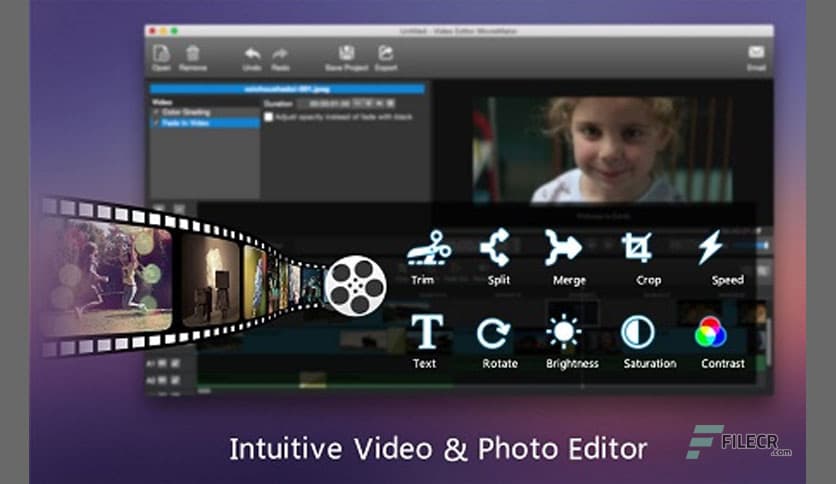Viewport: 836px width, 484px height.
Task: Select the Fade In Video effect row
Action: [x=205, y=123]
